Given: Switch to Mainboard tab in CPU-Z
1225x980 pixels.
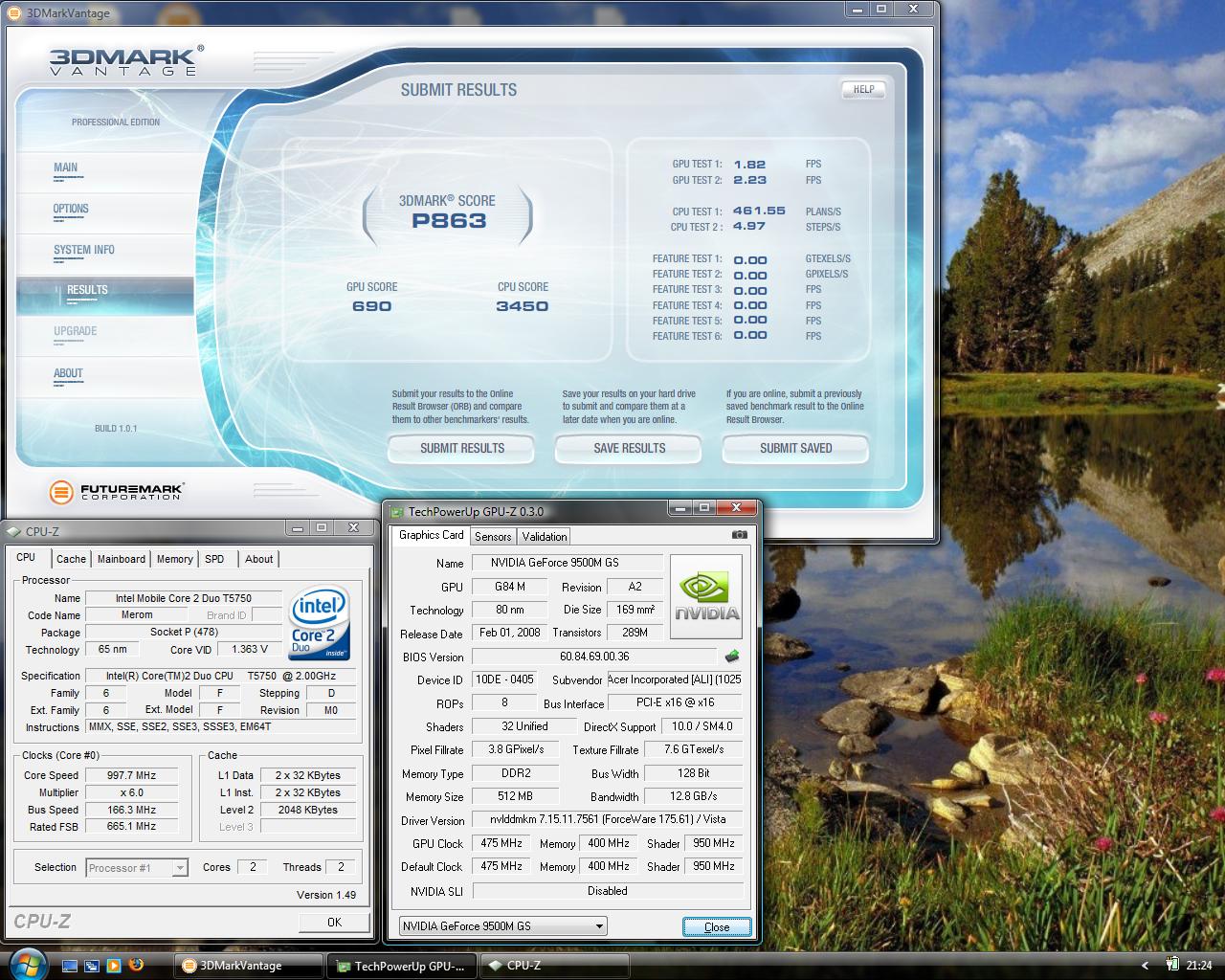Looking at the screenshot, I should tap(122, 559).
